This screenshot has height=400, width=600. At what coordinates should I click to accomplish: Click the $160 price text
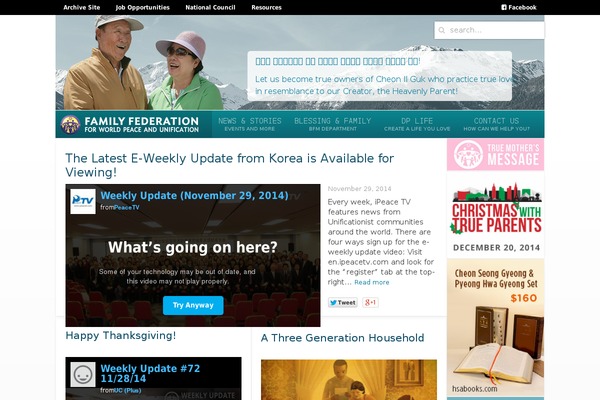pyautogui.click(x=523, y=298)
